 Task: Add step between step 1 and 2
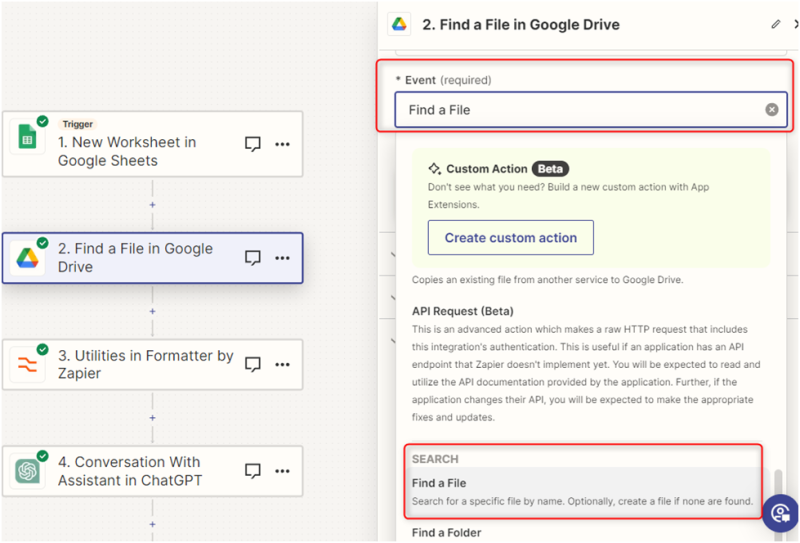152,204
